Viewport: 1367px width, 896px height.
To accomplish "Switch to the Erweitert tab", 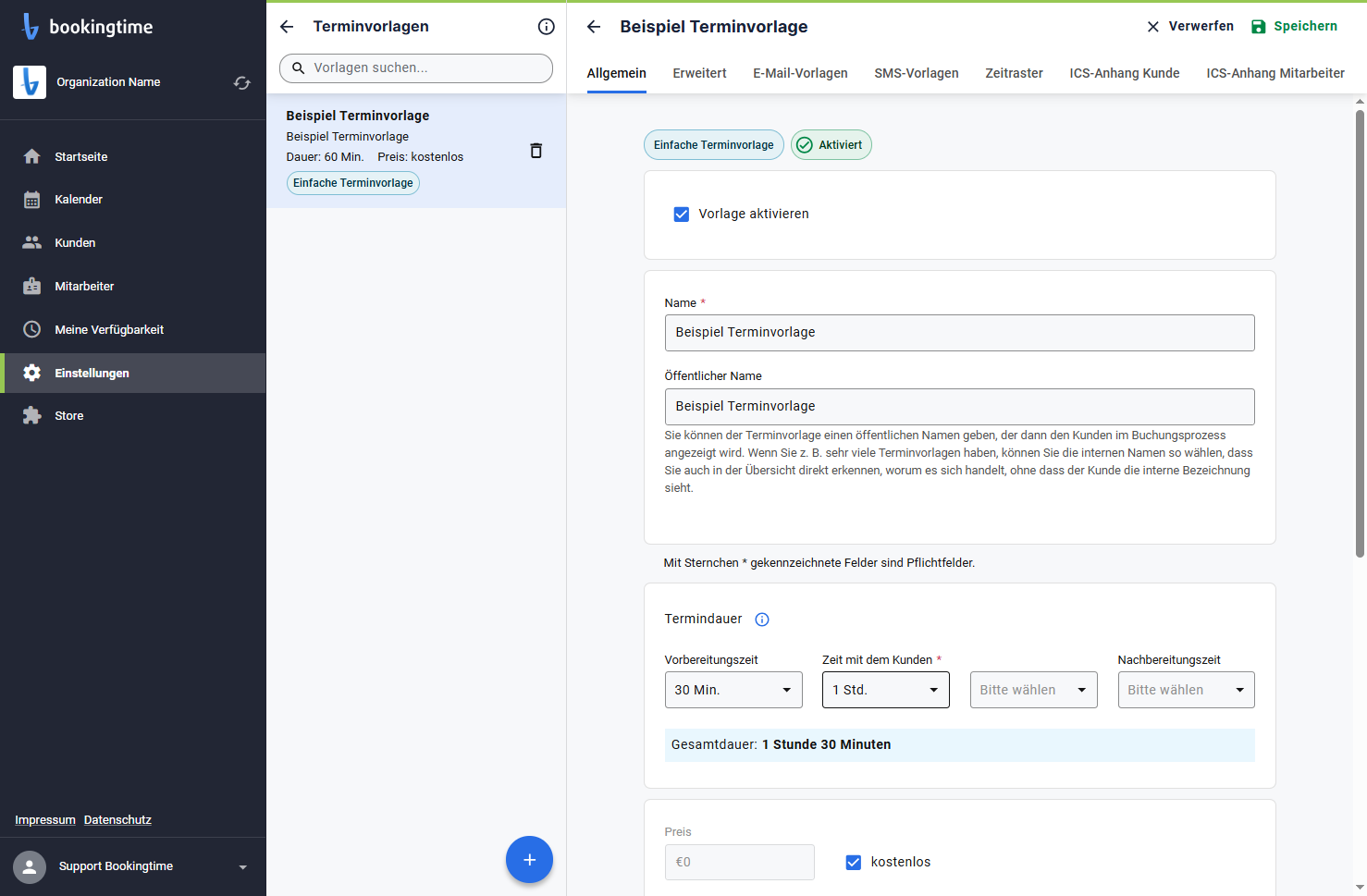I will coord(699,73).
